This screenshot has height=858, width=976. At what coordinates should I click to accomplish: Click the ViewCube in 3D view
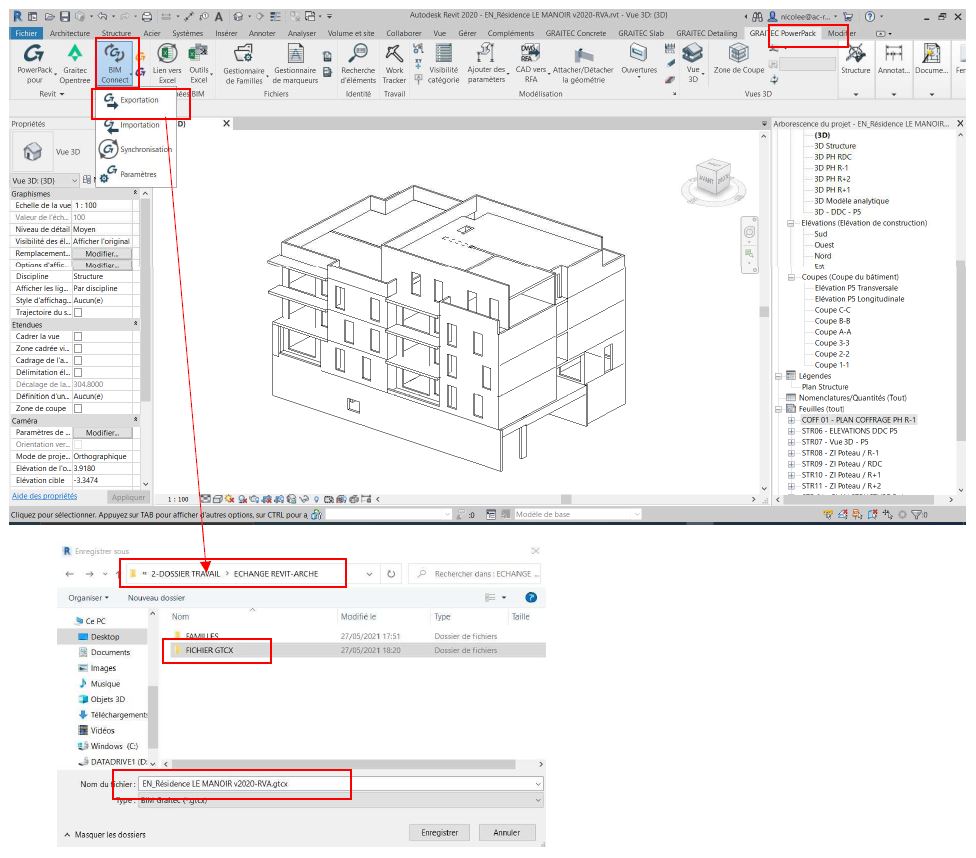[x=713, y=177]
